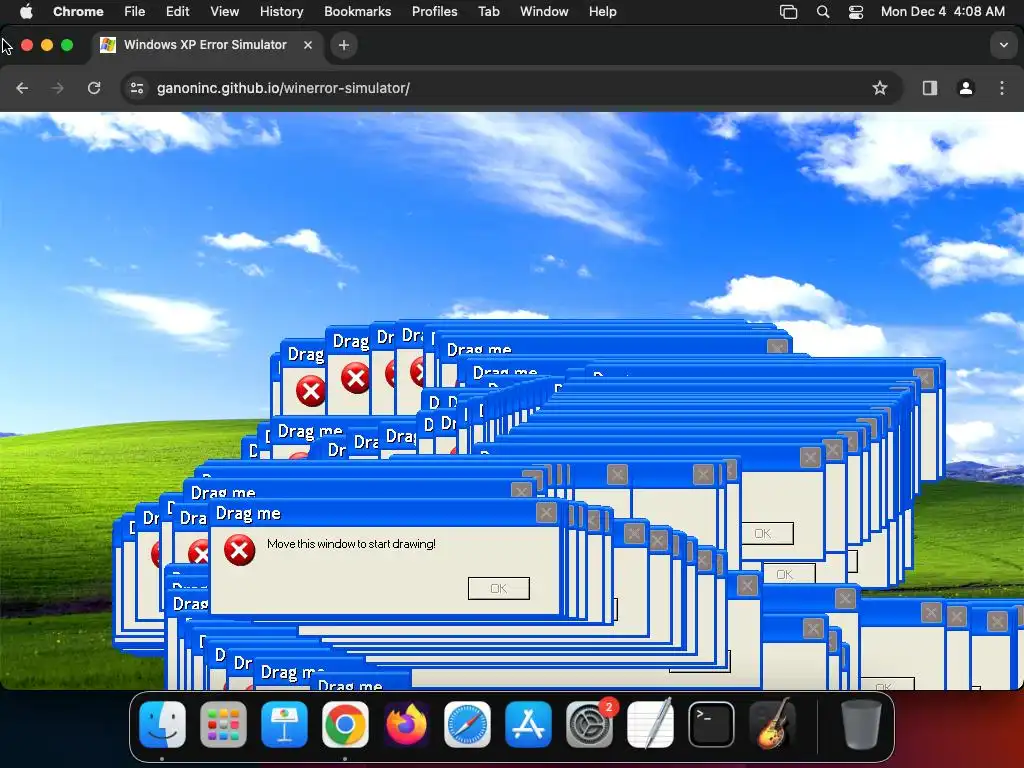1024x768 pixels.
Task: Open Finder from the dock
Action: 163,724
